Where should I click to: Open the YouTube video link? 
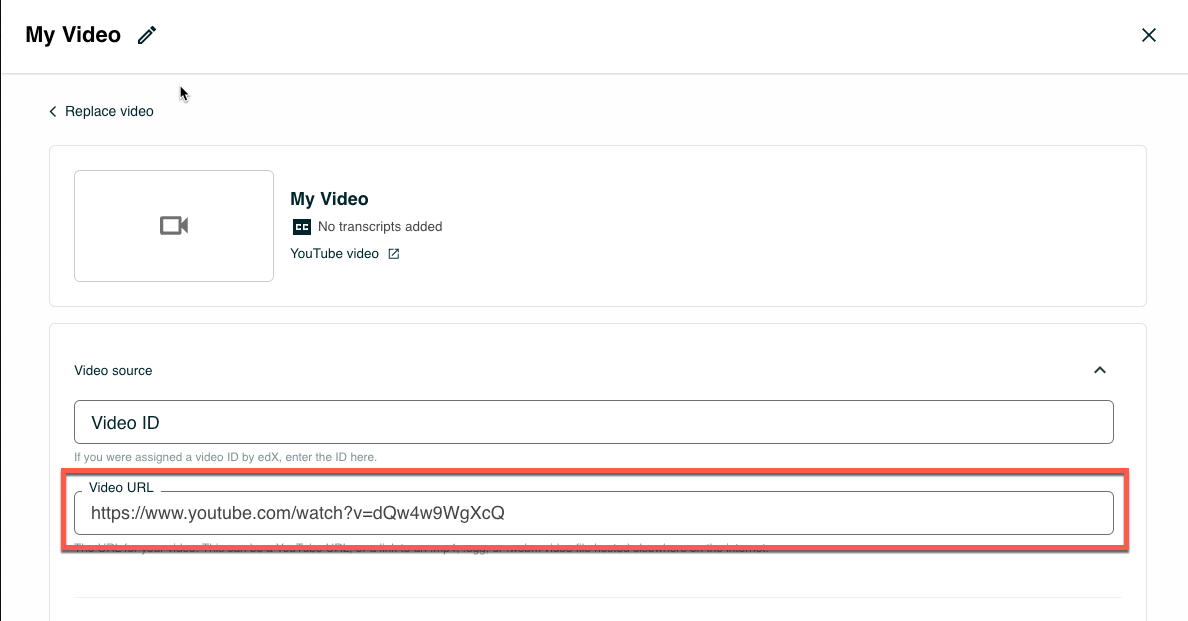tap(334, 254)
